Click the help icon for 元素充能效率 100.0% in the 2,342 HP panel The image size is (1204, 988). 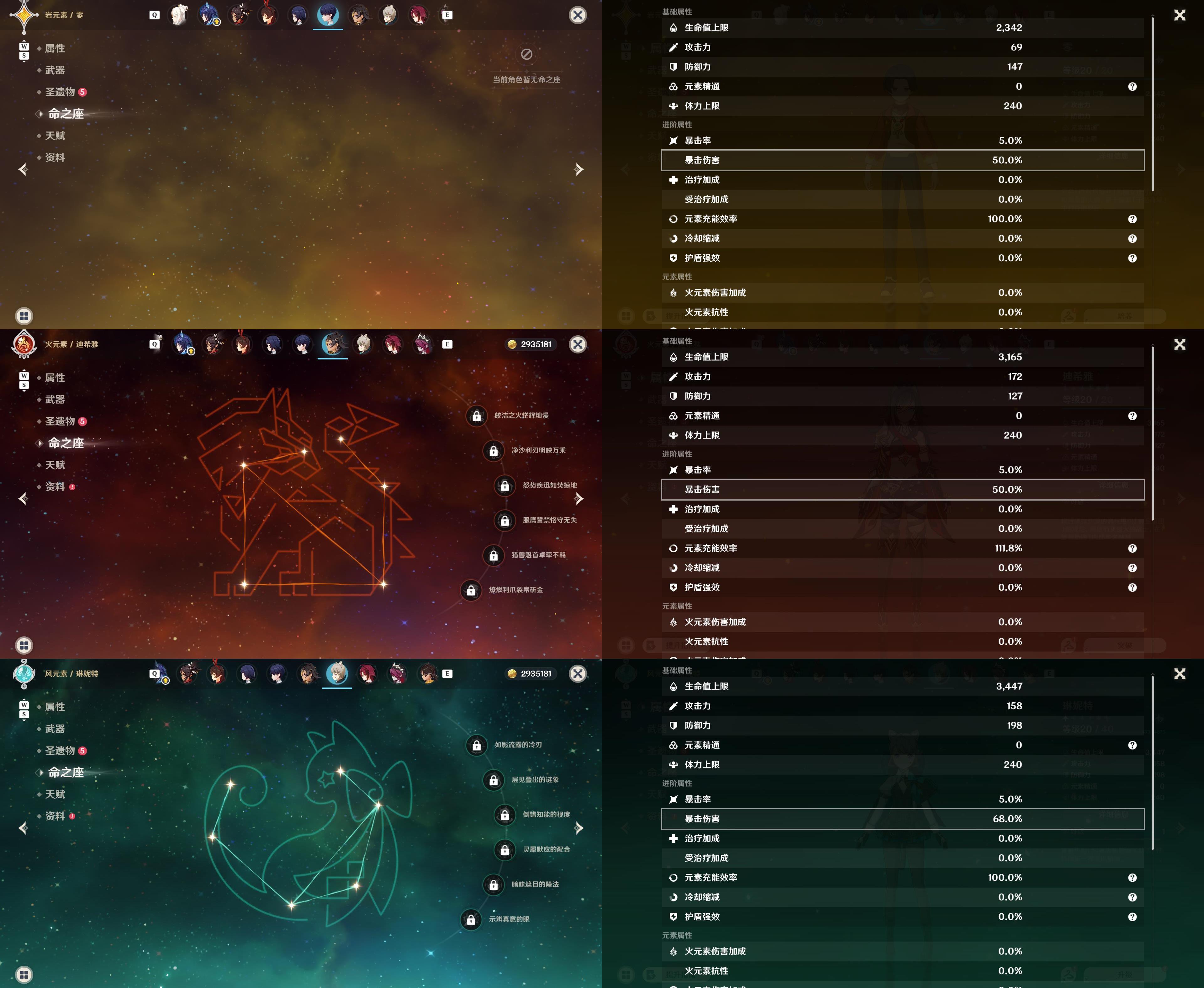click(1132, 219)
